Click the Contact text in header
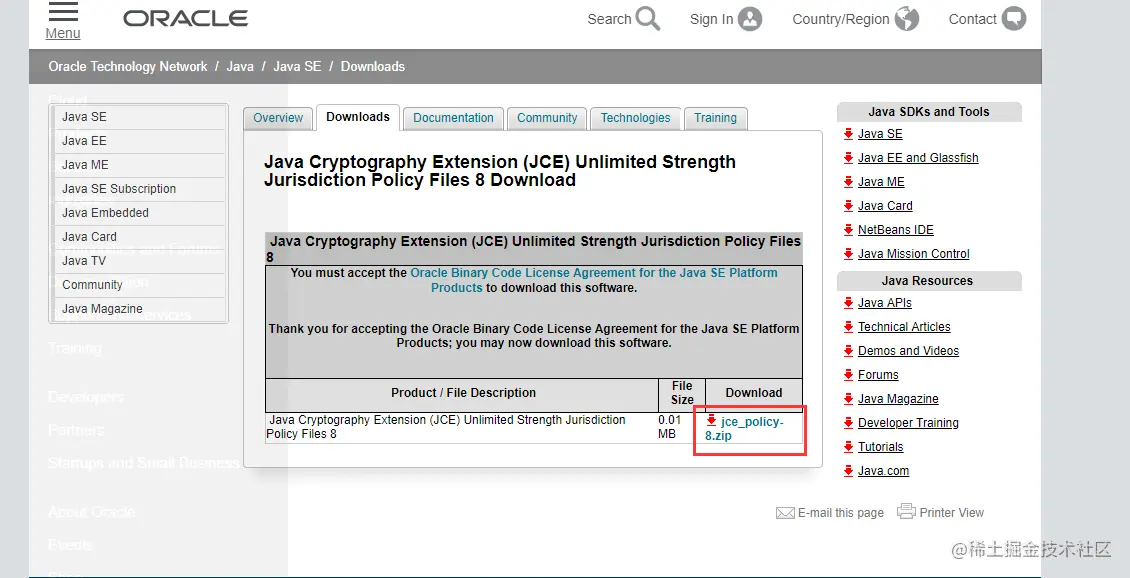 click(972, 19)
